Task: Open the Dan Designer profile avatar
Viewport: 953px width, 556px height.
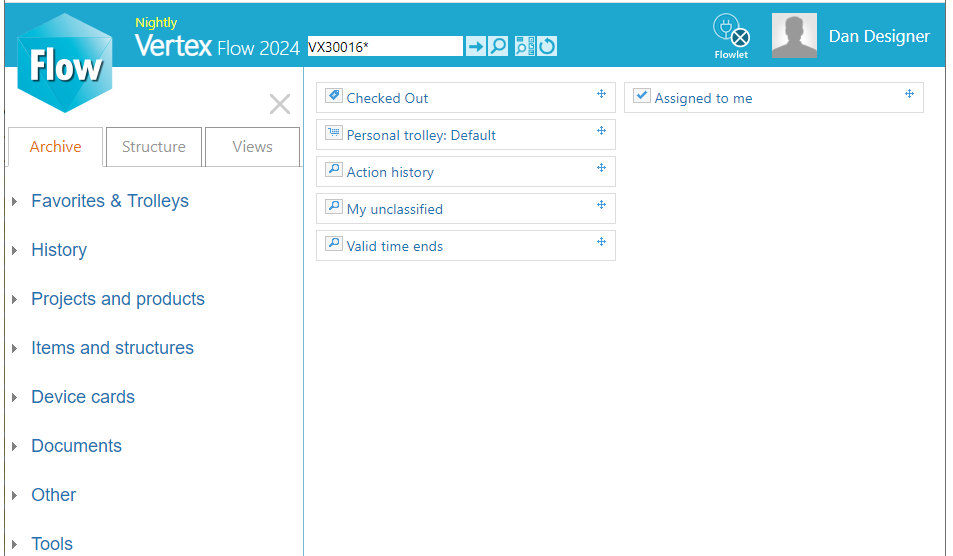Action: [794, 36]
